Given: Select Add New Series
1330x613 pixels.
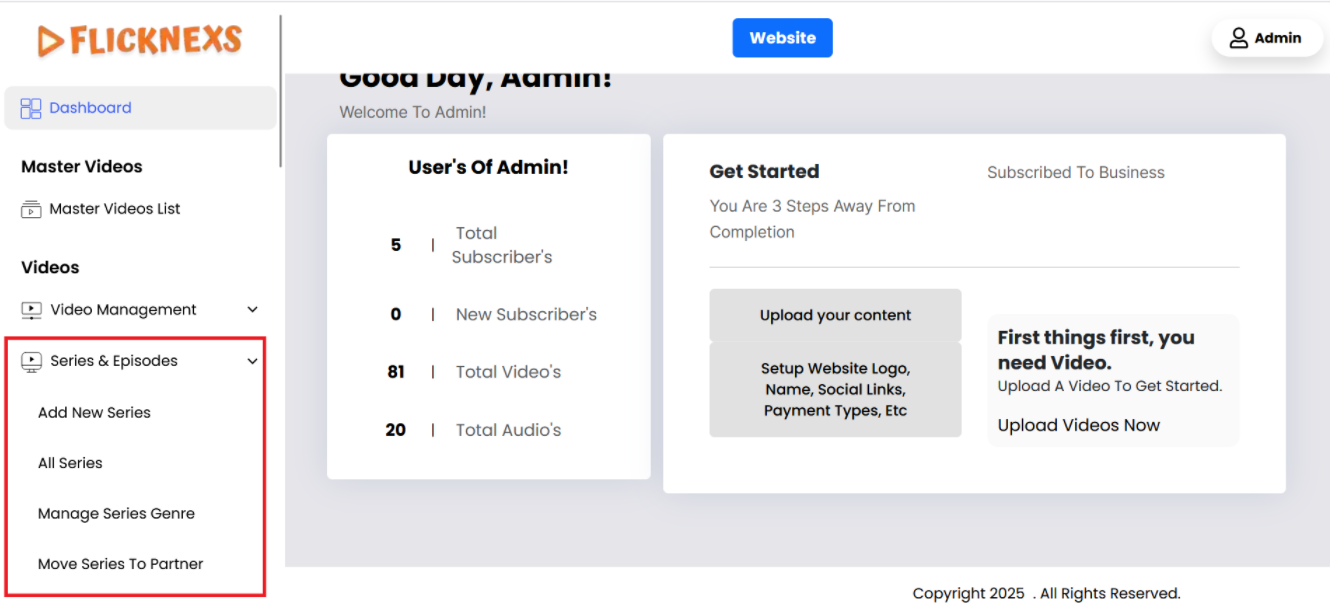Looking at the screenshot, I should point(94,412).
